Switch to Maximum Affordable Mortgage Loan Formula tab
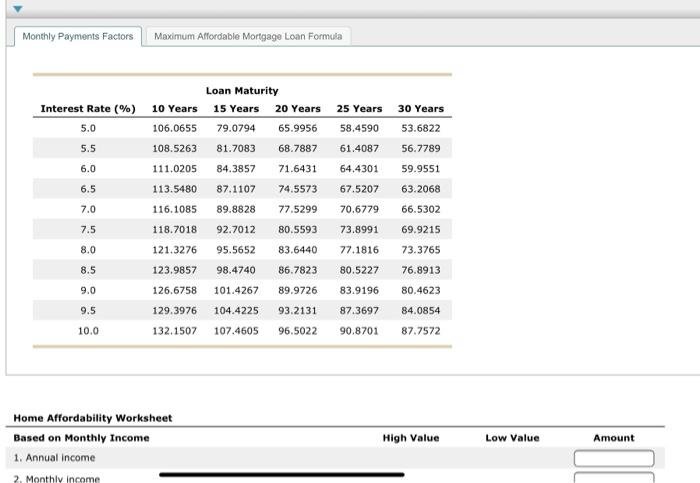Image resolution: width=700 pixels, height=483 pixels. [248, 36]
